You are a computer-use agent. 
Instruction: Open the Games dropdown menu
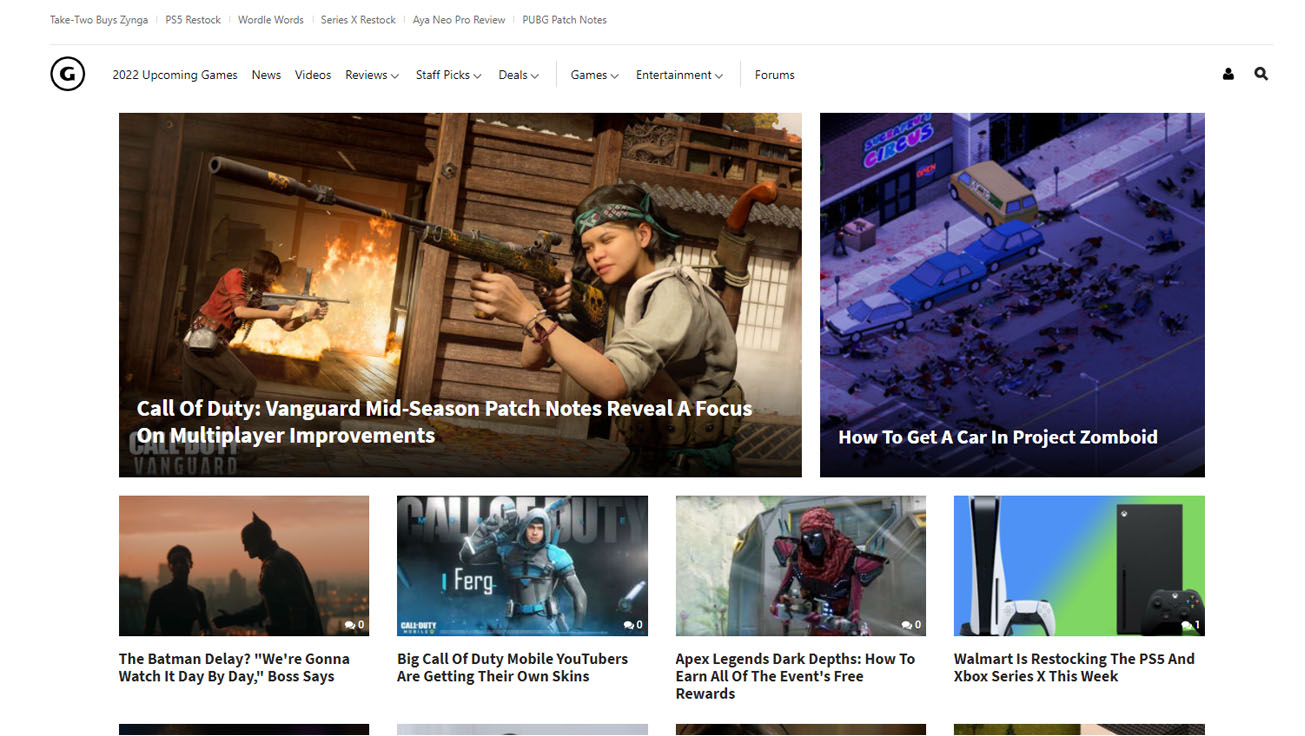pyautogui.click(x=594, y=75)
